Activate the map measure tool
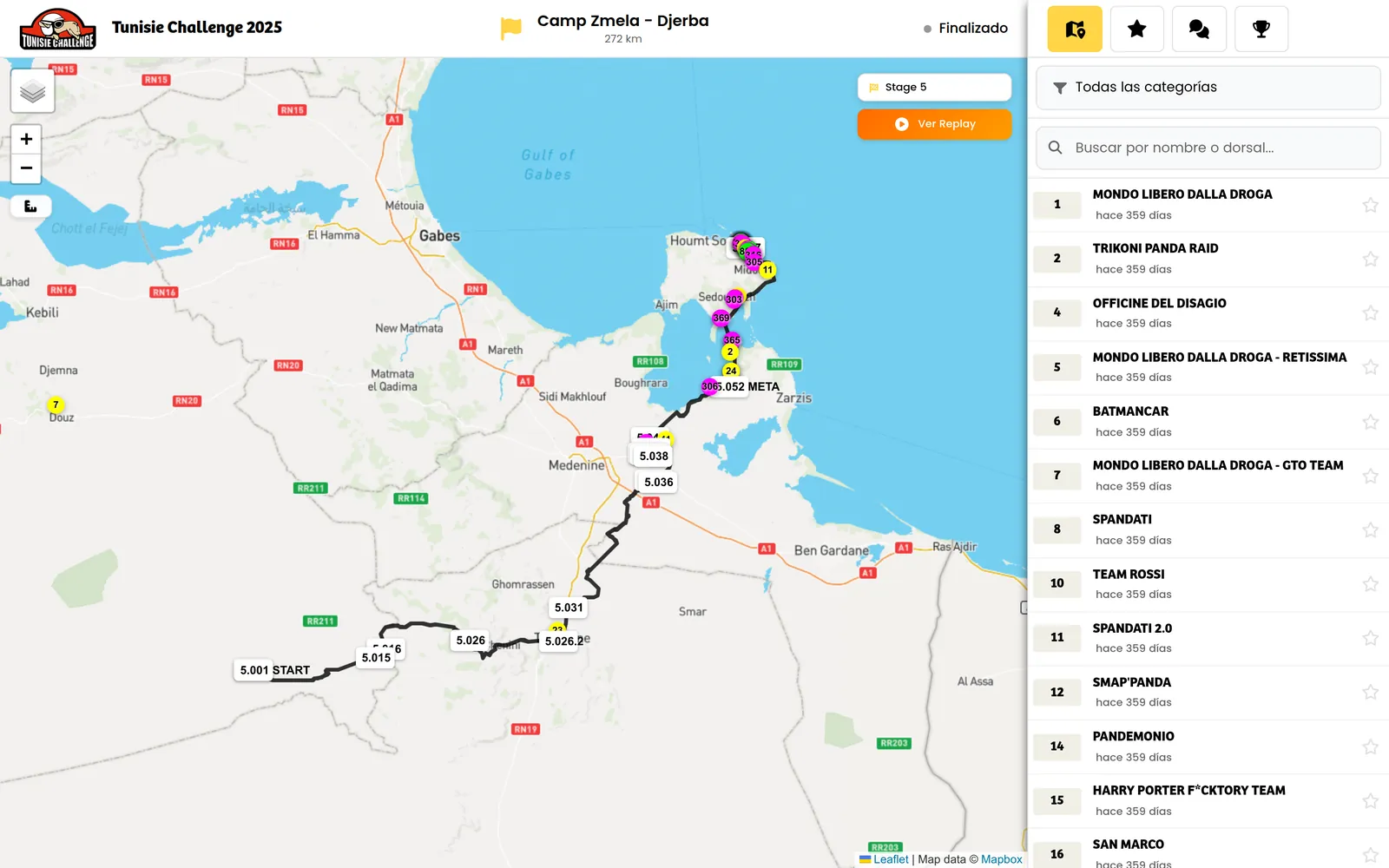 (x=30, y=207)
